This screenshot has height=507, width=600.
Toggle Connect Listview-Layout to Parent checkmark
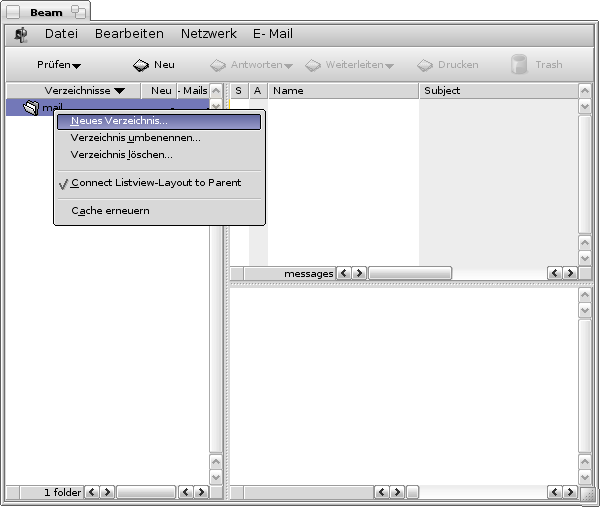click(64, 184)
